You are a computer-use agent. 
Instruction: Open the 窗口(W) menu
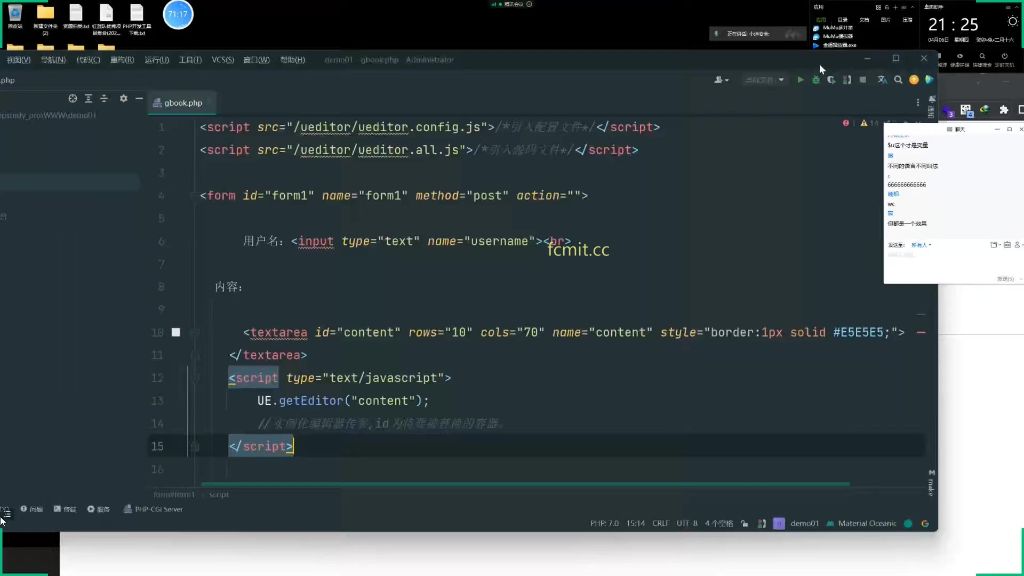click(x=256, y=59)
